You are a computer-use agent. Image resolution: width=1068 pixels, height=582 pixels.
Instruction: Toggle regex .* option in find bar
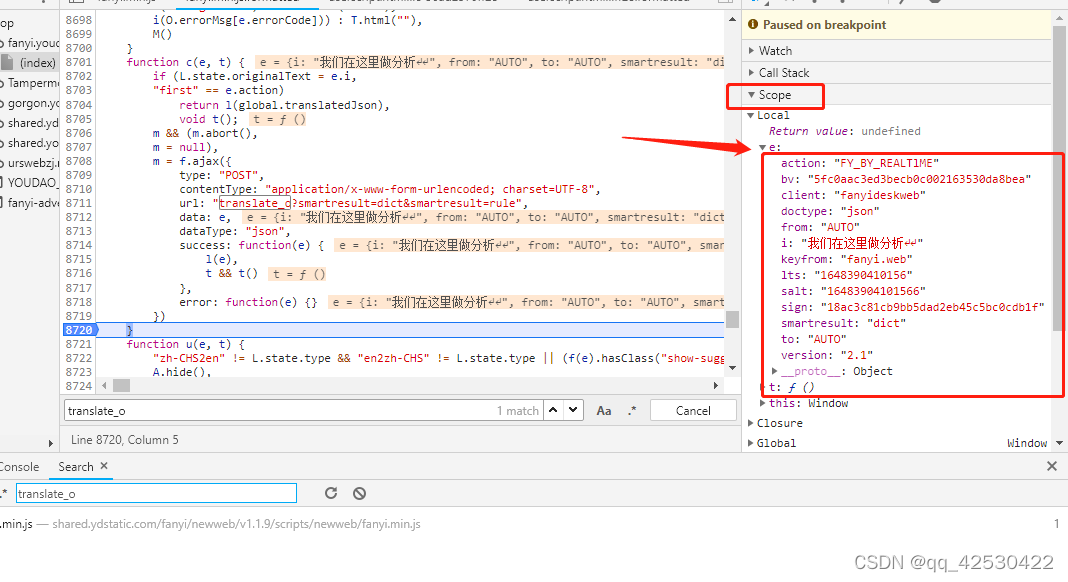point(632,410)
